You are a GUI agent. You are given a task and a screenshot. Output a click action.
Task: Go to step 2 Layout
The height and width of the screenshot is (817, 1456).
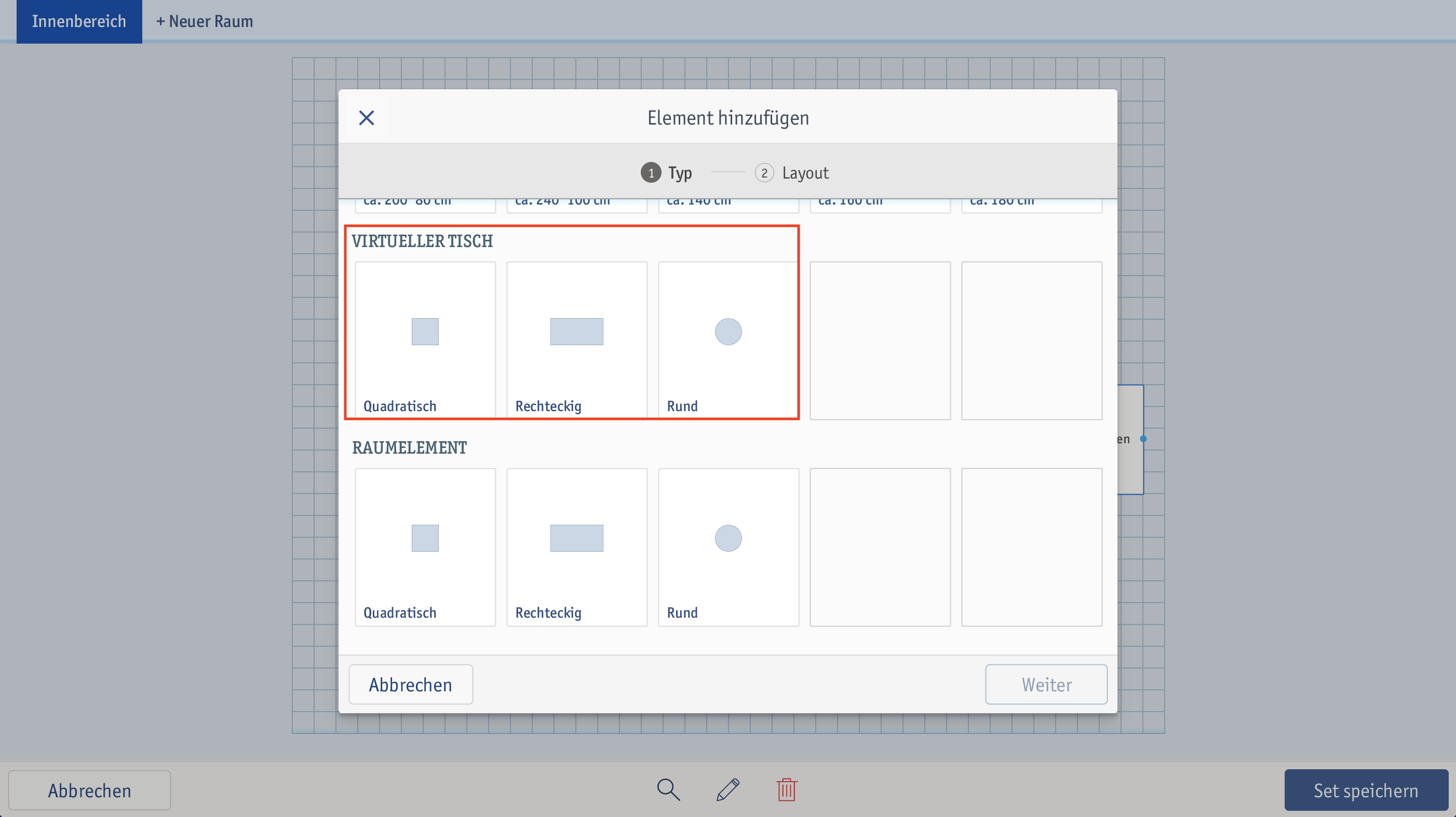791,172
